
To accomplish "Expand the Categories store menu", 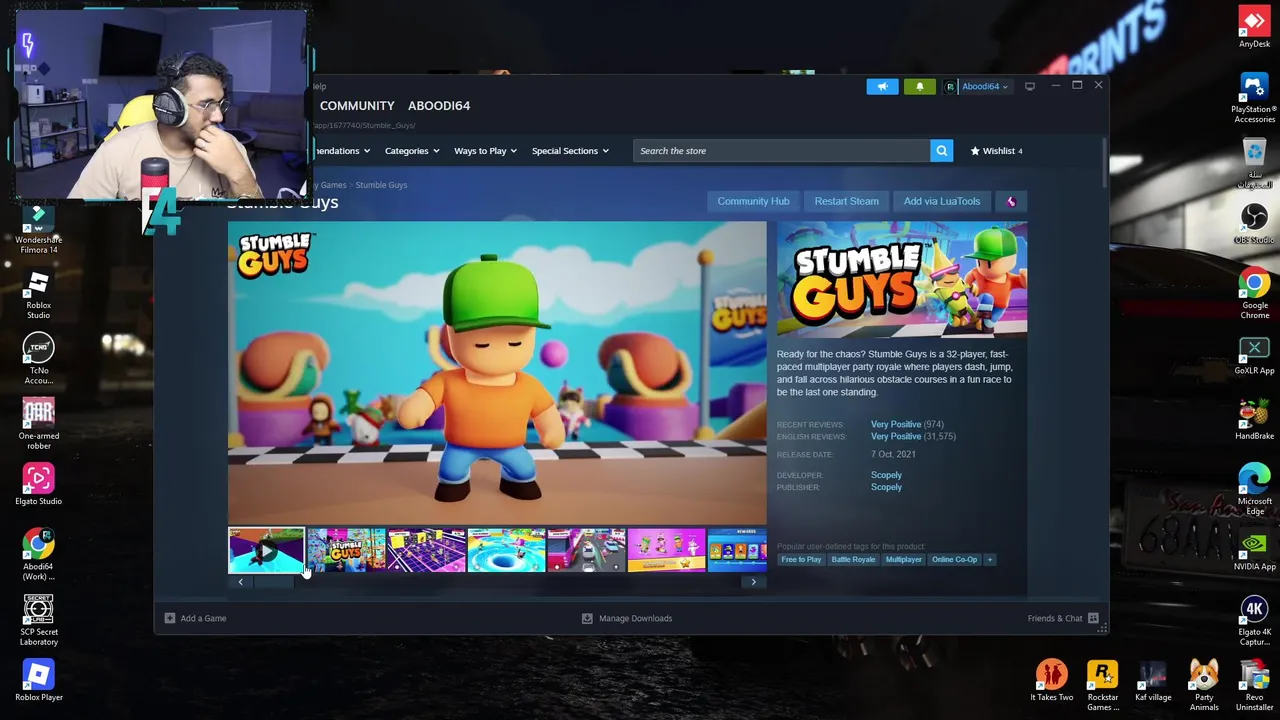I will pyautogui.click(x=412, y=151).
